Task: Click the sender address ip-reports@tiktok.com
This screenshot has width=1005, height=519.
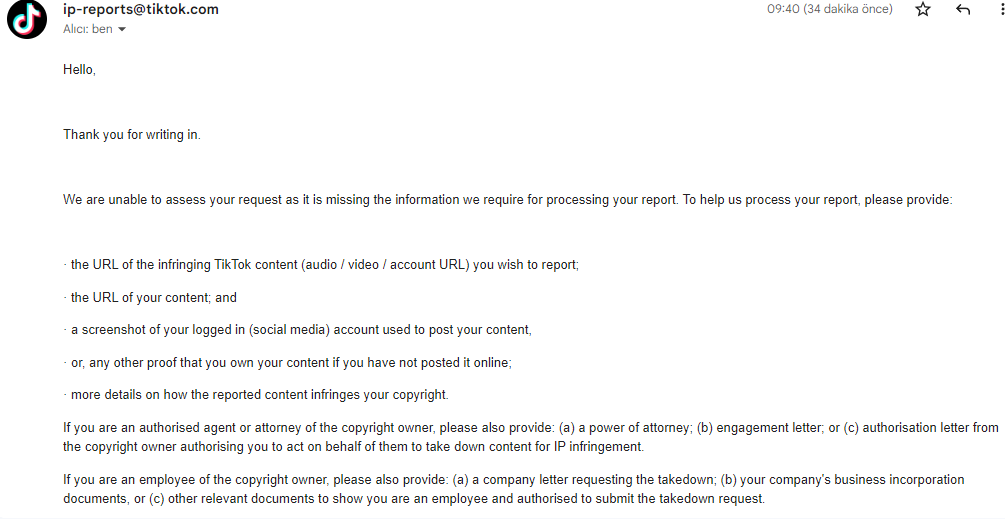Action: point(140,9)
